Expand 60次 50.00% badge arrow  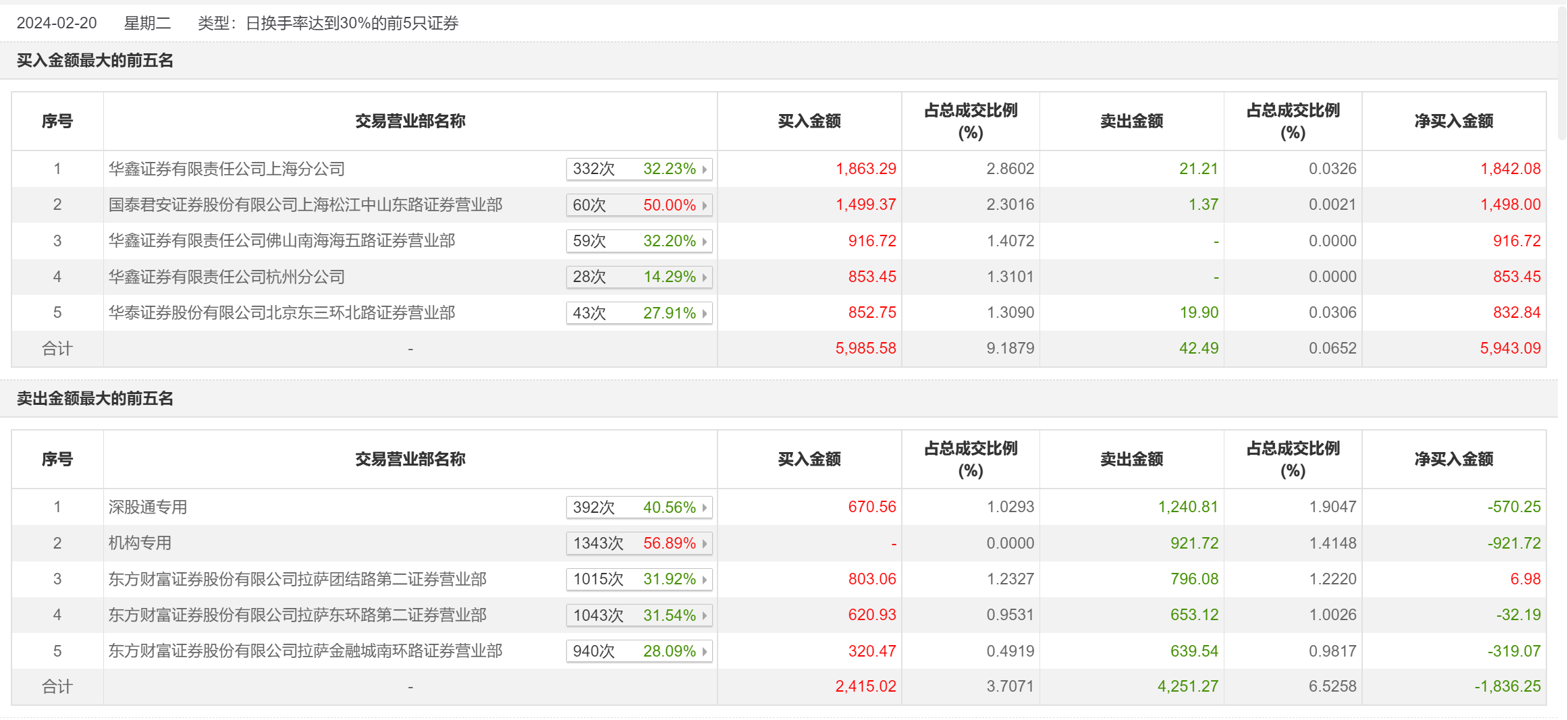pos(704,205)
